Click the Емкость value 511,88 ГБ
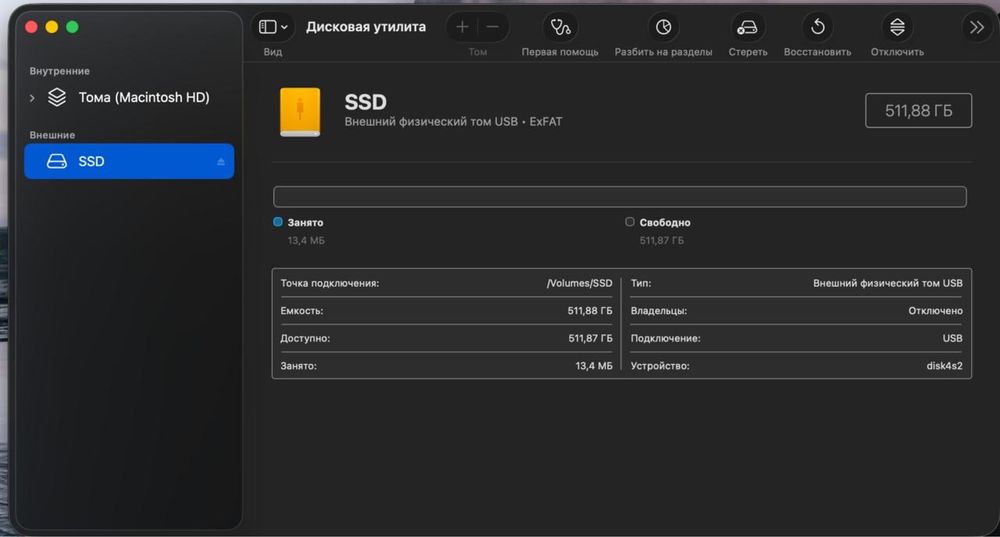Viewport: 1000px width, 537px height. (x=590, y=311)
